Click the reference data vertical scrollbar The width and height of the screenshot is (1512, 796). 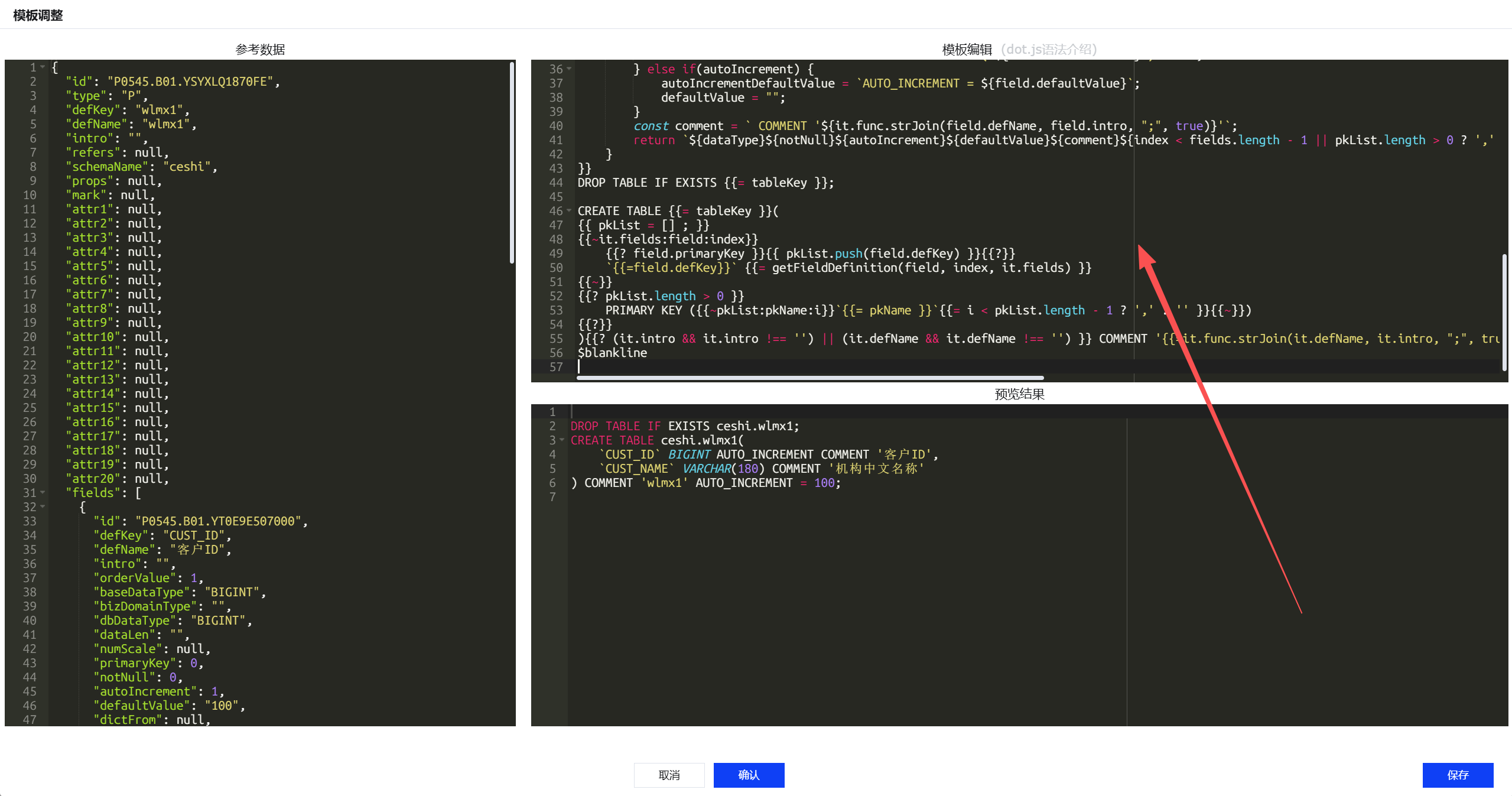[512, 163]
